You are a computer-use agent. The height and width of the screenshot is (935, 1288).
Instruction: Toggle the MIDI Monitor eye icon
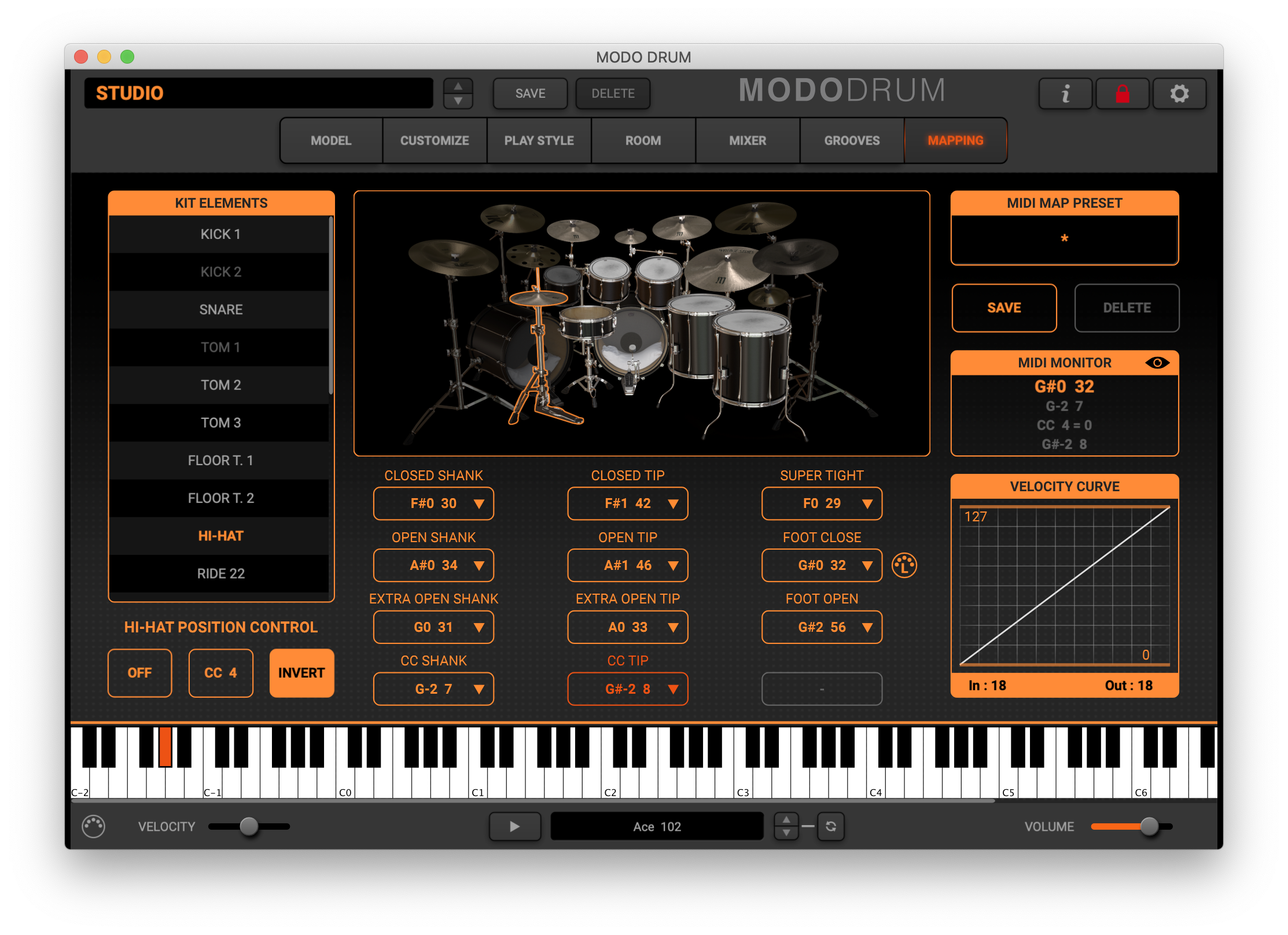[x=1157, y=363]
